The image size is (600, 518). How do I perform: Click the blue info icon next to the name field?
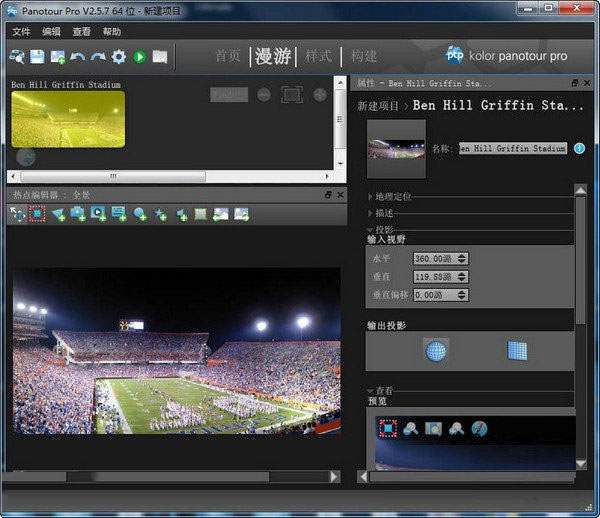[x=578, y=148]
